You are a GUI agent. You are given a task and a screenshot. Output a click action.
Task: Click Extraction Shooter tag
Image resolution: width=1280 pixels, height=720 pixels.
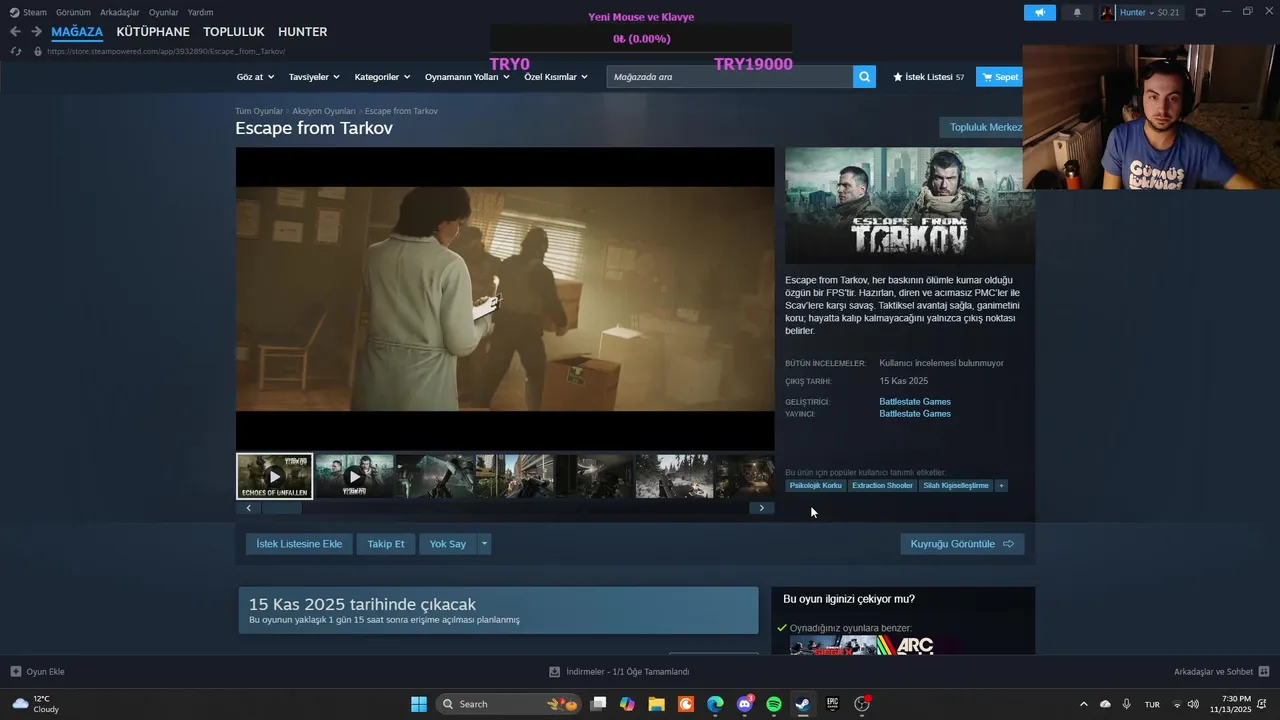click(882, 486)
